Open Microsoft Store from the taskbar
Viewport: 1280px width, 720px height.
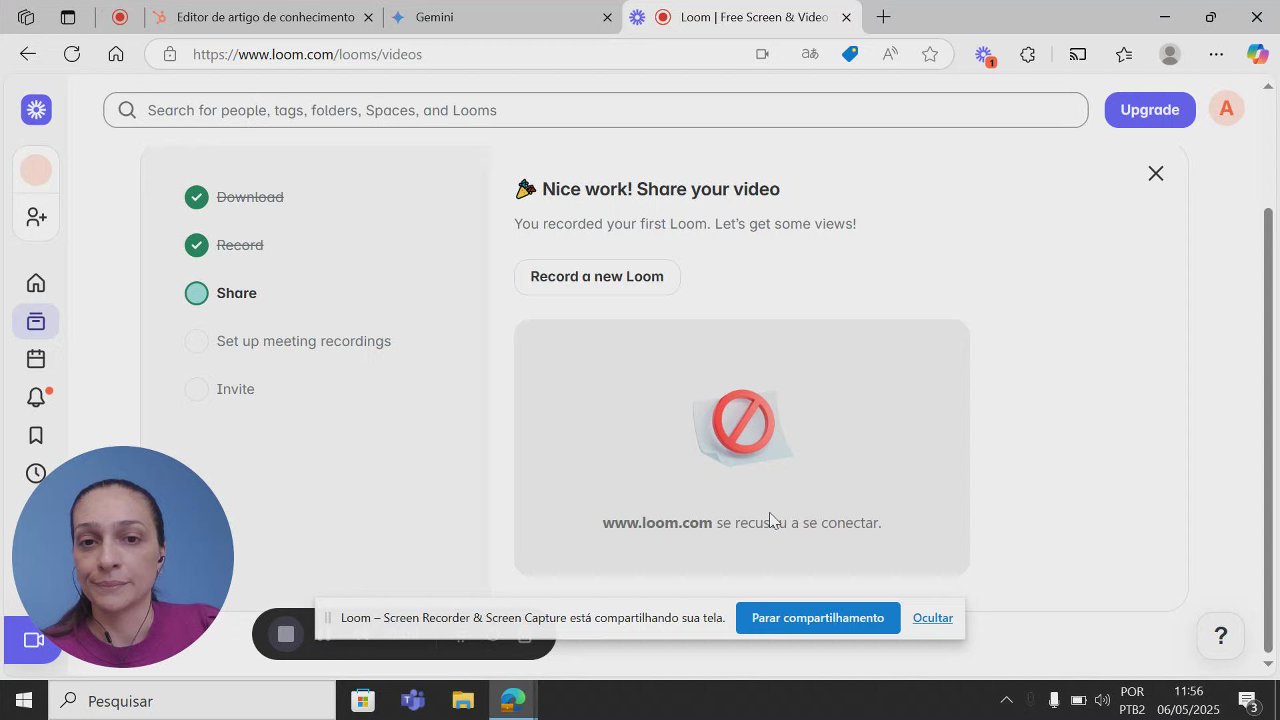(363, 701)
